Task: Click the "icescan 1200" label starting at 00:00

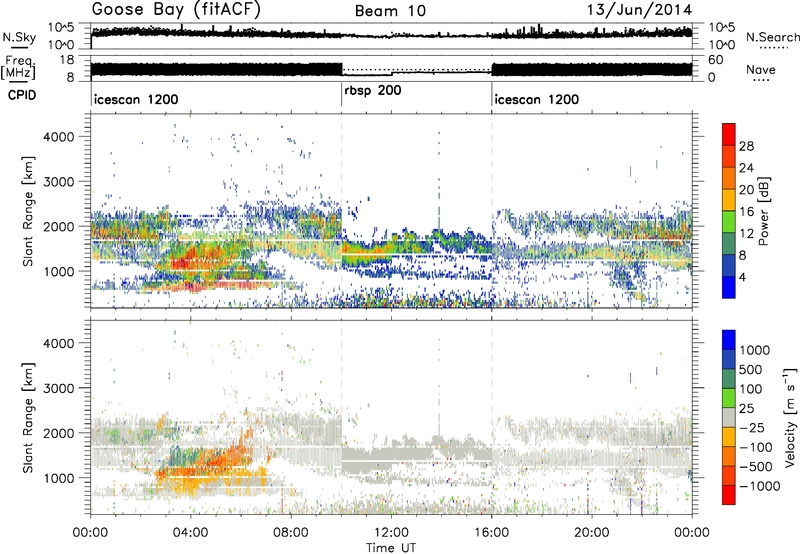Action: [136, 99]
